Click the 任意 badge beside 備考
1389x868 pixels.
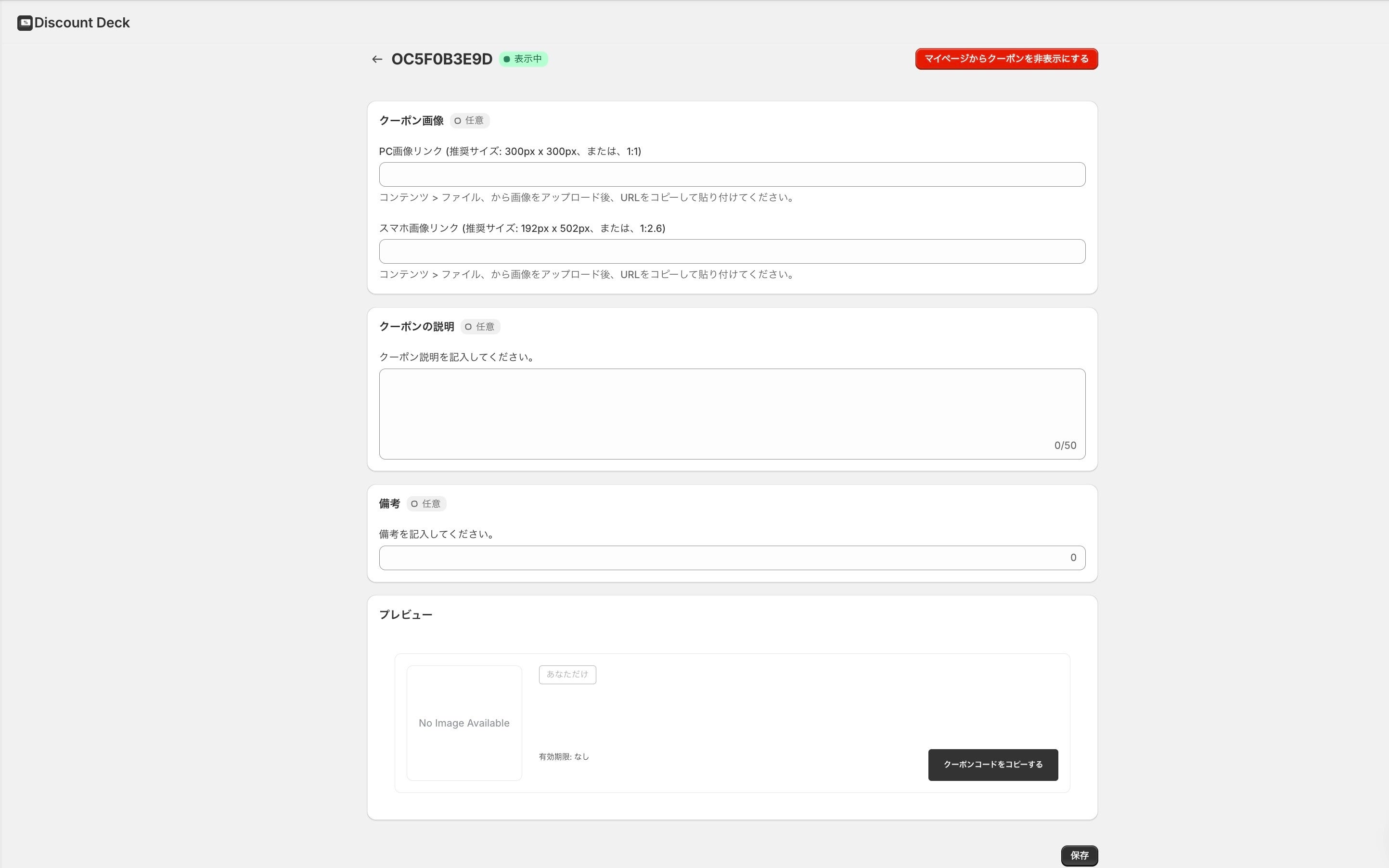coord(426,503)
